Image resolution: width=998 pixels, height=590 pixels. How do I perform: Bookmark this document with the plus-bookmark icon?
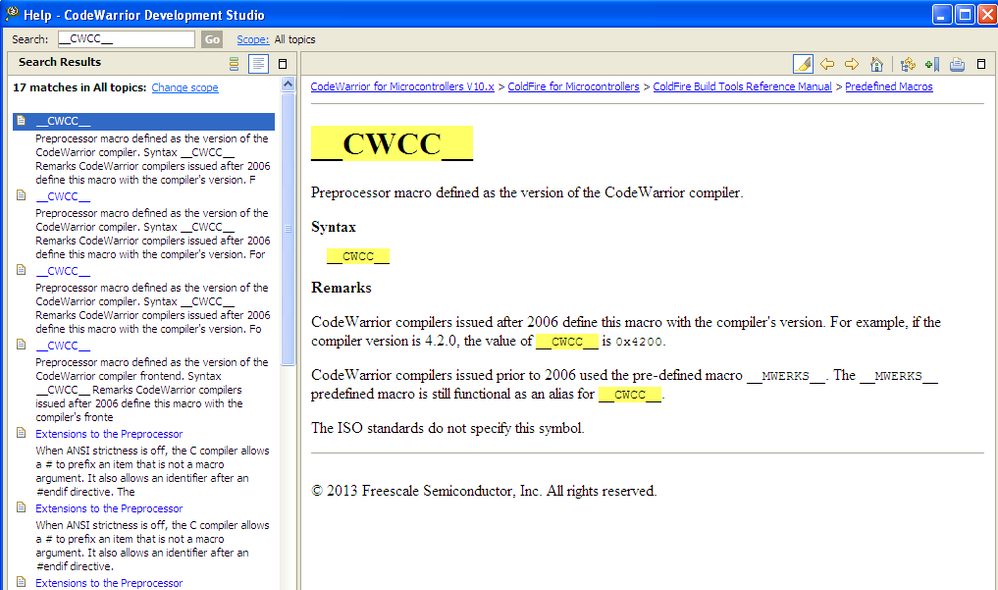932,64
